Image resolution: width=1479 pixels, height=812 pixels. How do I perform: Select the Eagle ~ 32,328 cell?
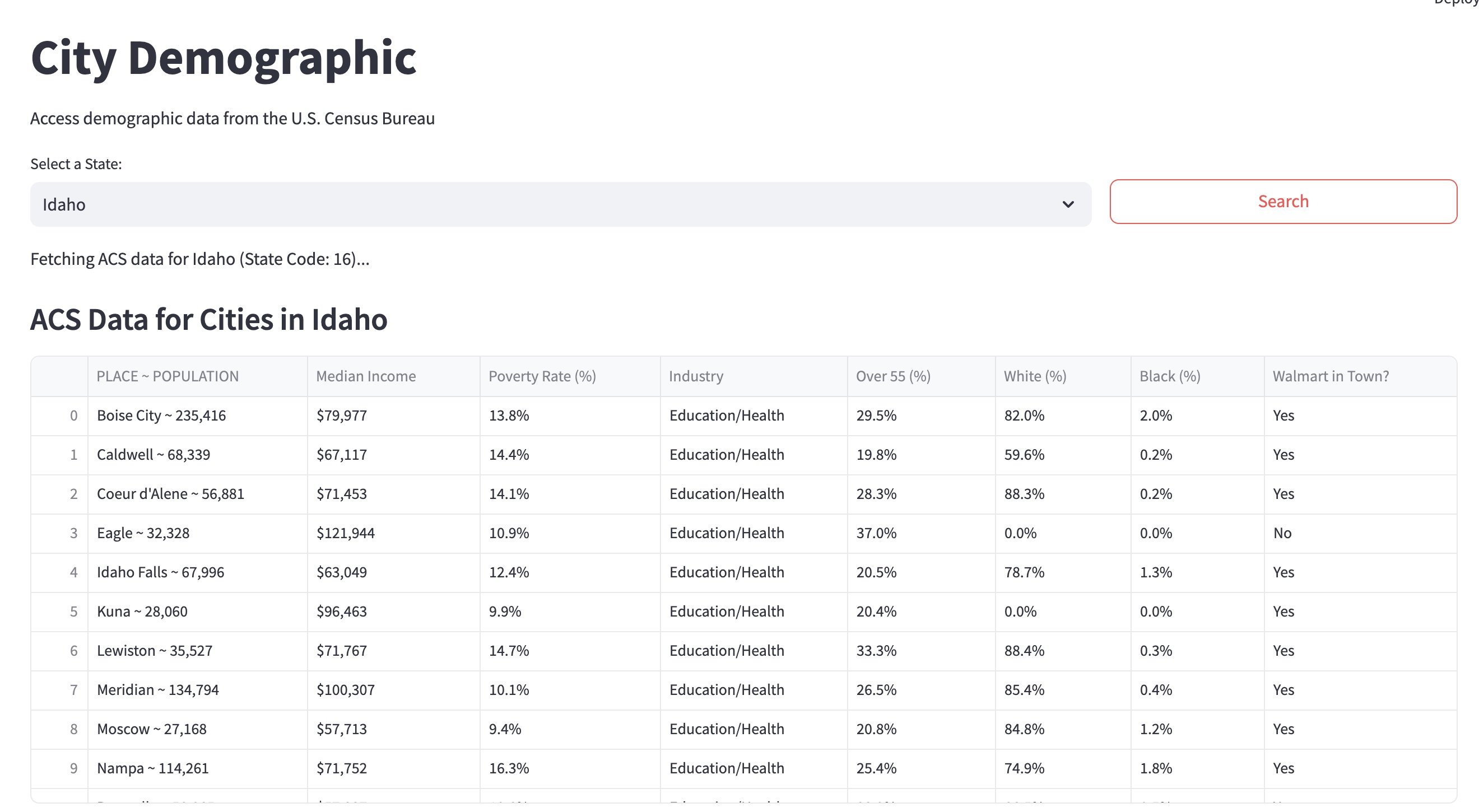198,533
